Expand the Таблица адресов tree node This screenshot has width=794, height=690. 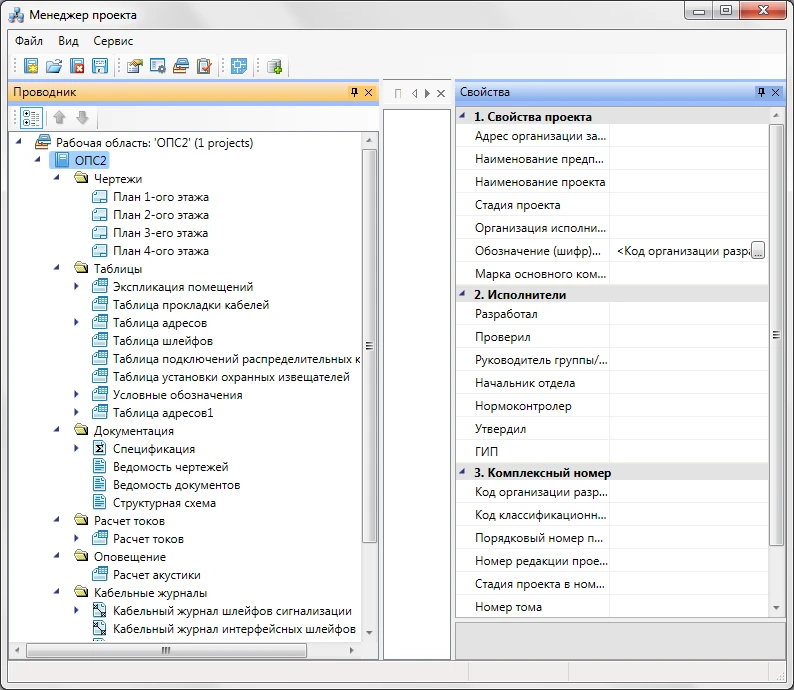[78, 323]
